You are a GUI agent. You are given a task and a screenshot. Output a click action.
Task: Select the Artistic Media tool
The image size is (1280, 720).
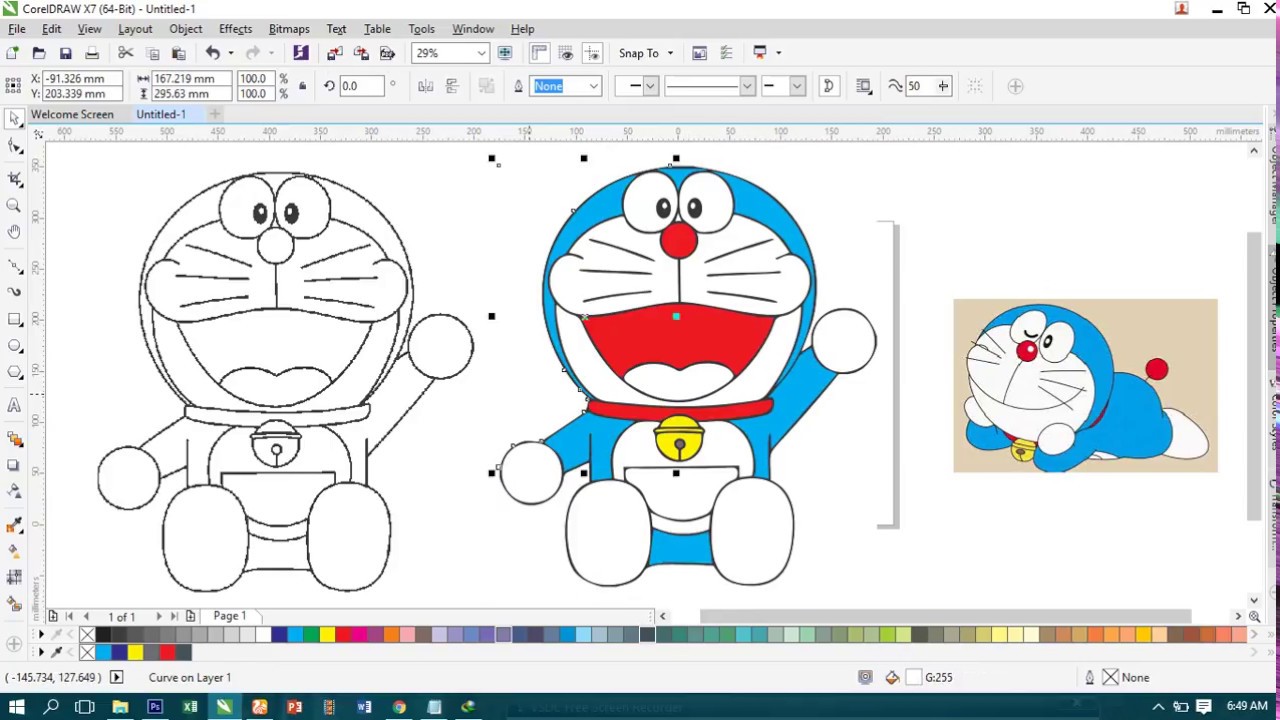(14, 291)
